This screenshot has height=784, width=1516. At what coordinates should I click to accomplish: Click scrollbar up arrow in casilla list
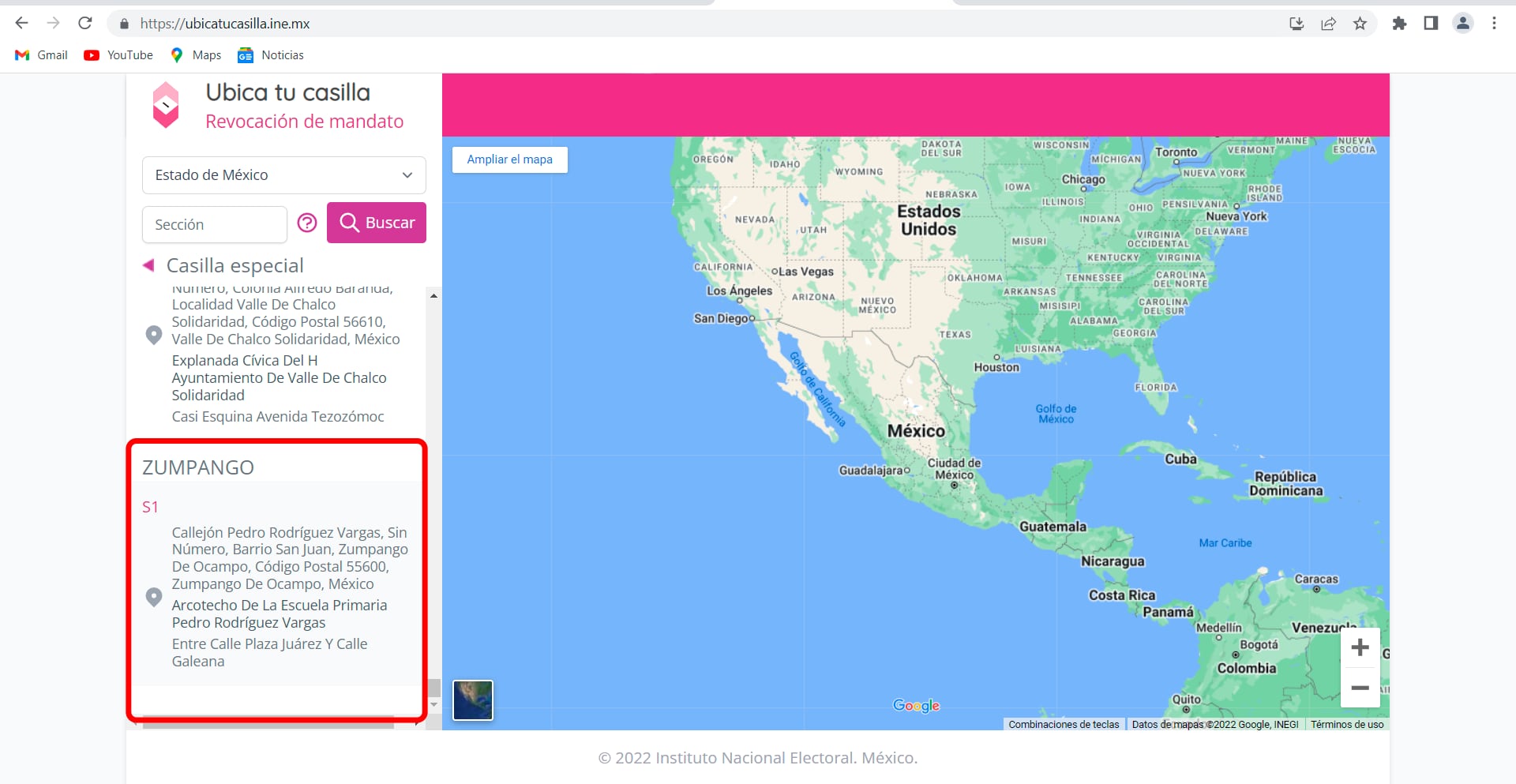433,296
